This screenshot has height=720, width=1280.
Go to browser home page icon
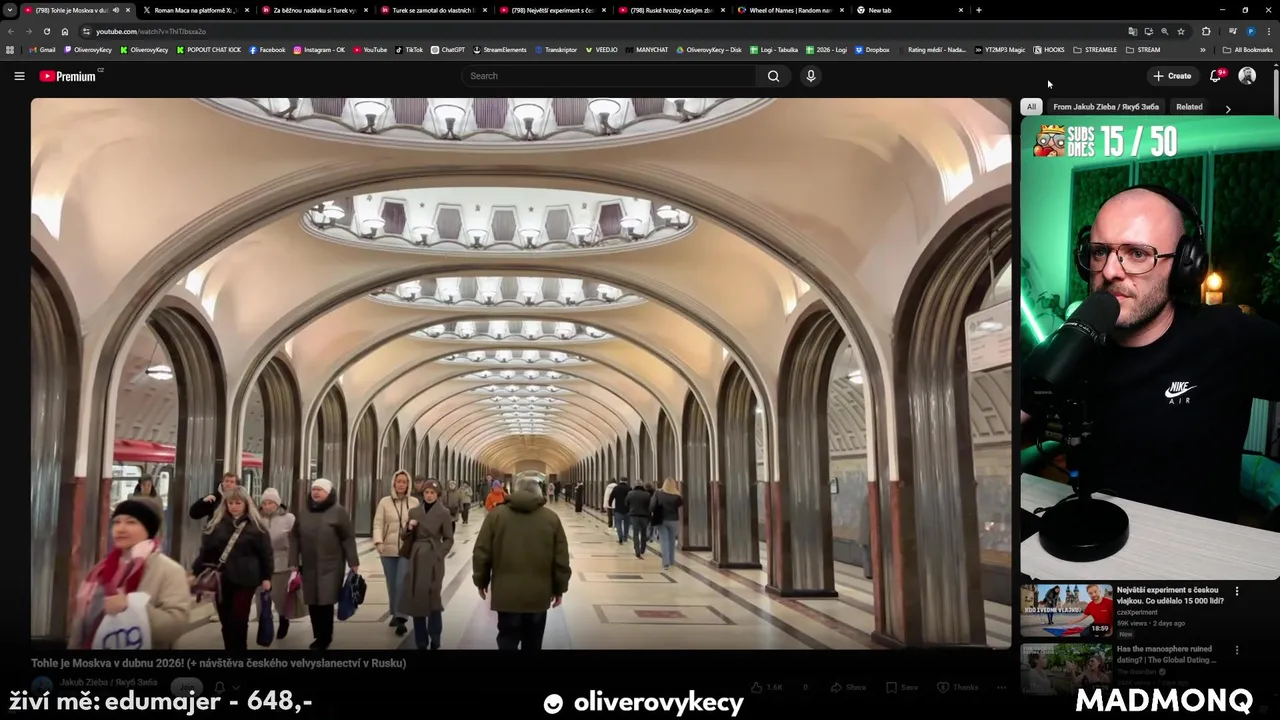[x=64, y=31]
